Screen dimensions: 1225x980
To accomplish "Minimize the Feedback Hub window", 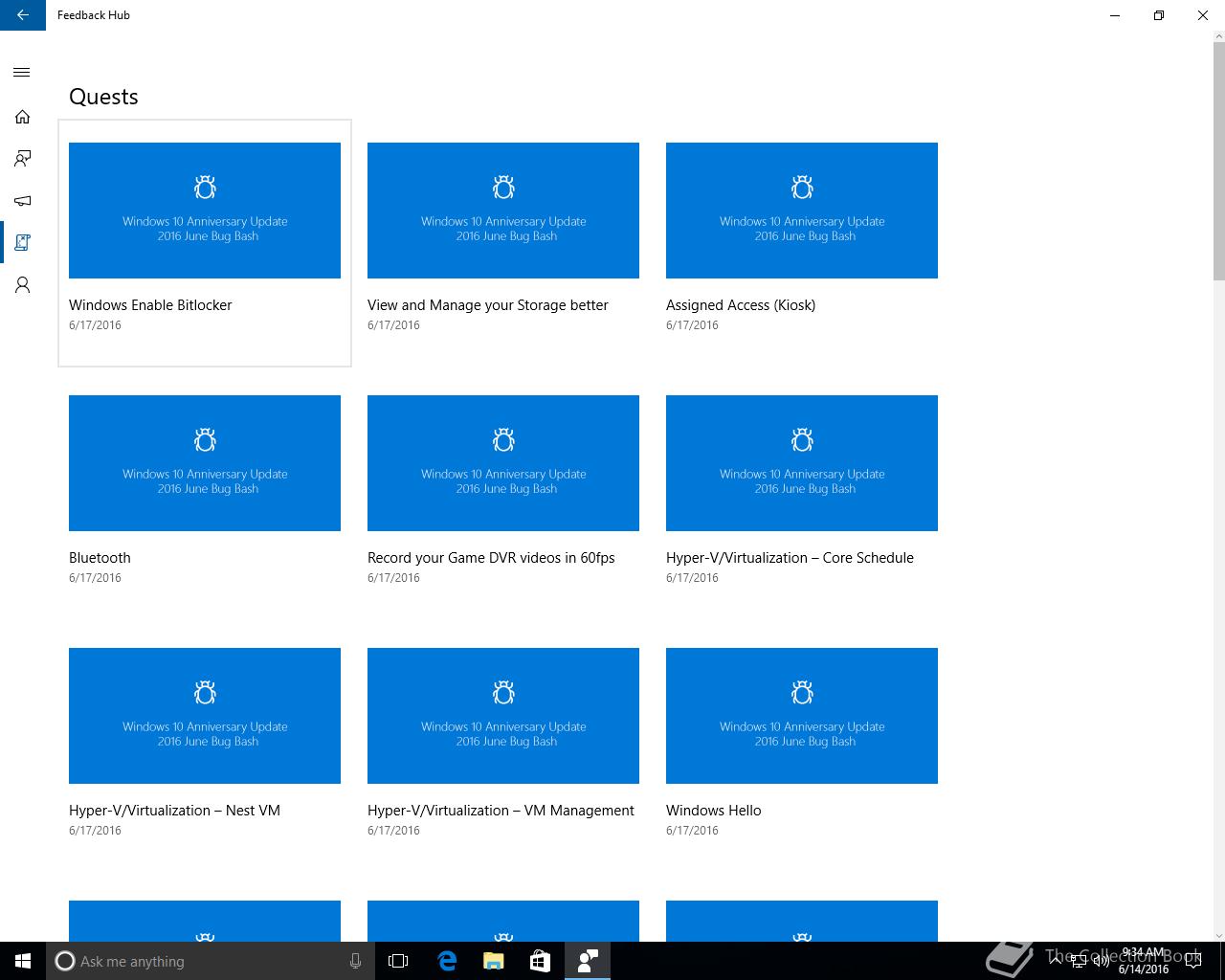I will pos(1115,15).
